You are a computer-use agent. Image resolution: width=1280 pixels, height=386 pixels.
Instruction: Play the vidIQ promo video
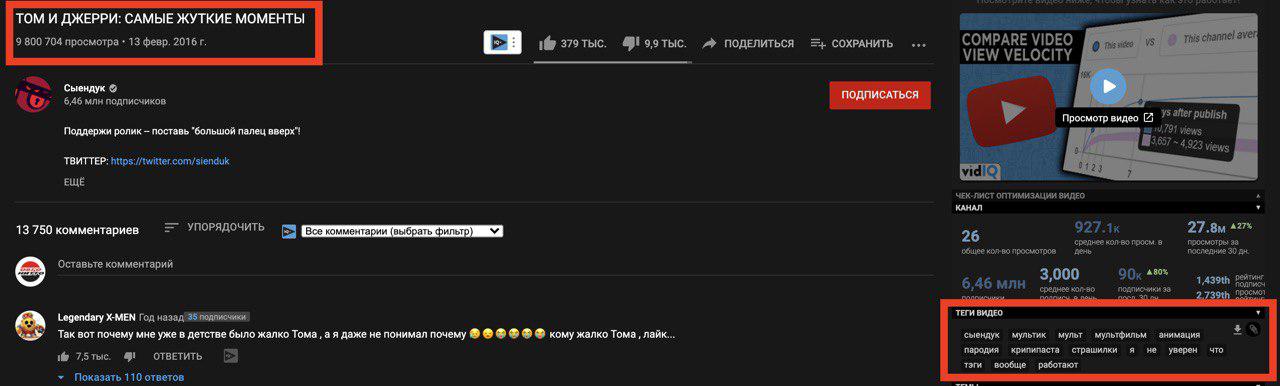point(1108,86)
